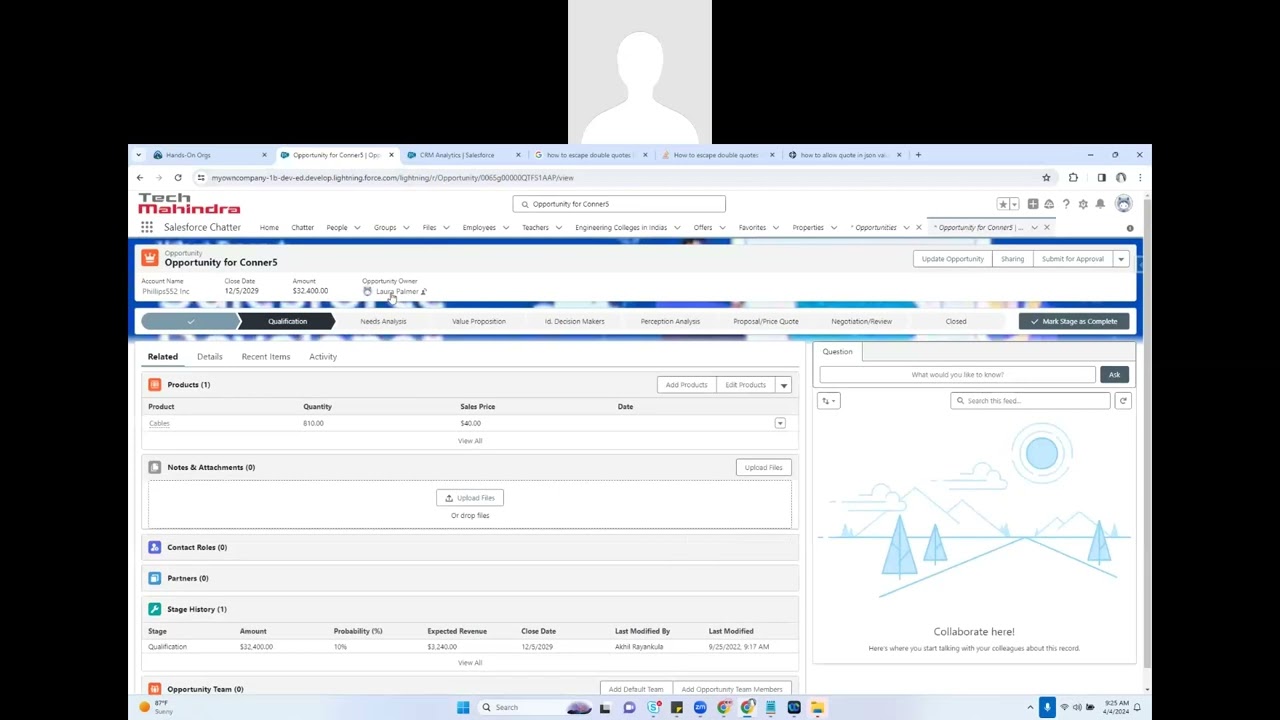This screenshot has height=720, width=1280.
Task: Open the Chatter navigation item
Action: [x=302, y=228]
